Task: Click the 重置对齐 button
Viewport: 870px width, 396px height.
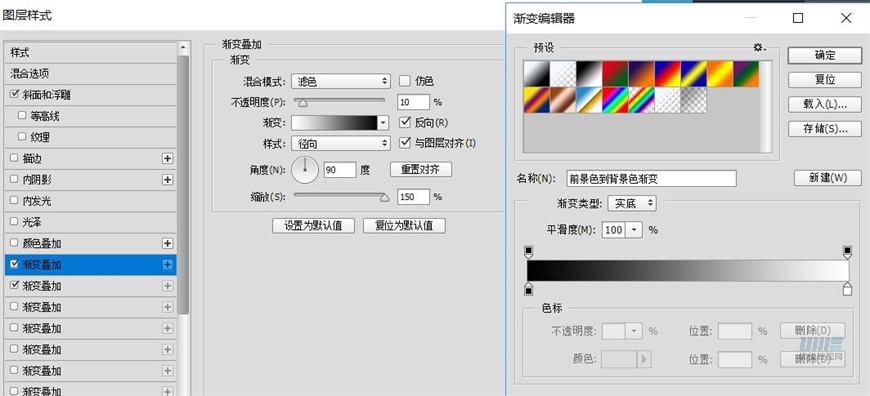Action: click(421, 169)
